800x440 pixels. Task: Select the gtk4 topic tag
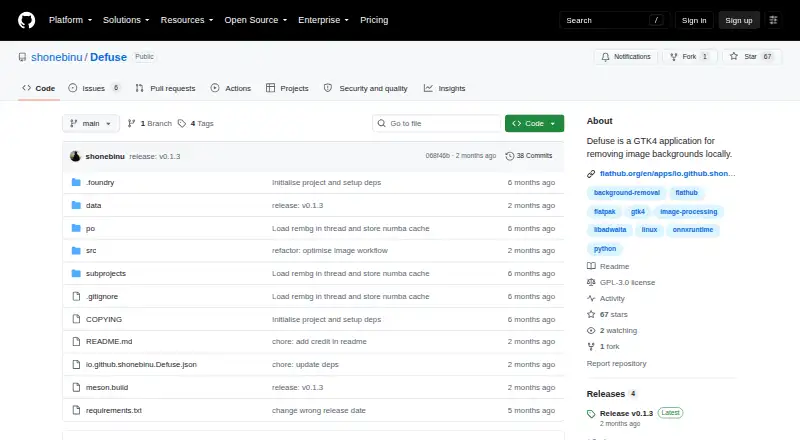[x=638, y=211]
